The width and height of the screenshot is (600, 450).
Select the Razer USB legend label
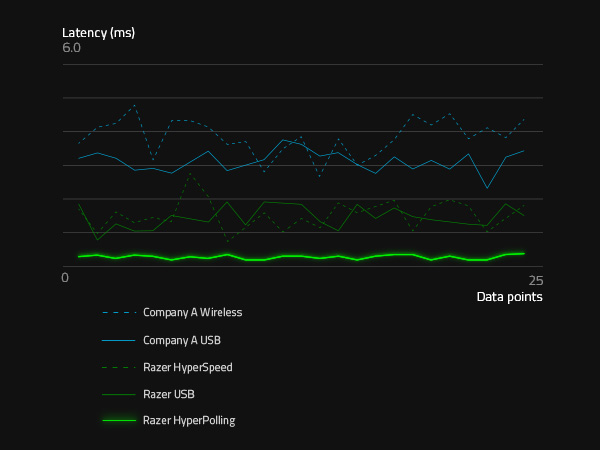coord(169,394)
